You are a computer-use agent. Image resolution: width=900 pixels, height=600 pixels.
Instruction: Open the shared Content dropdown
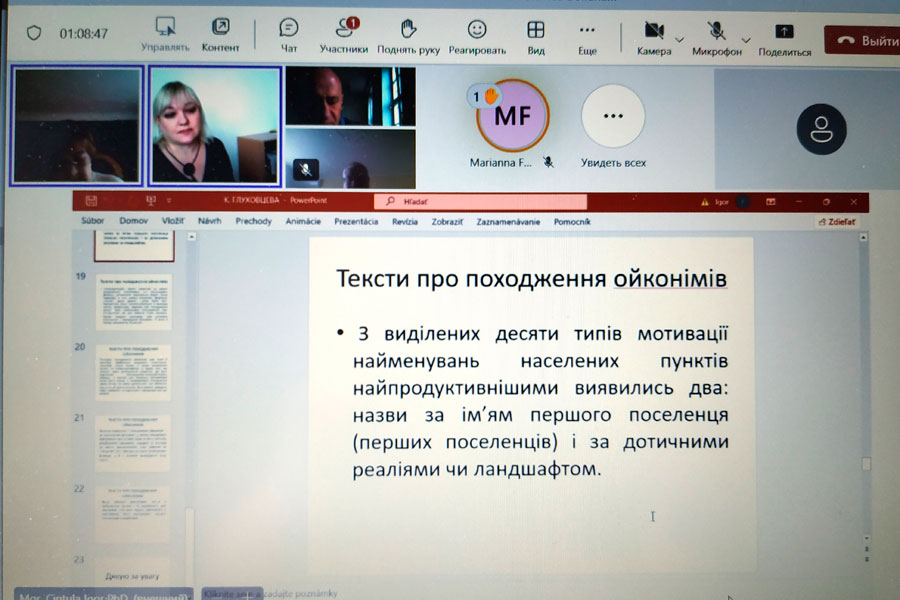coord(220,27)
